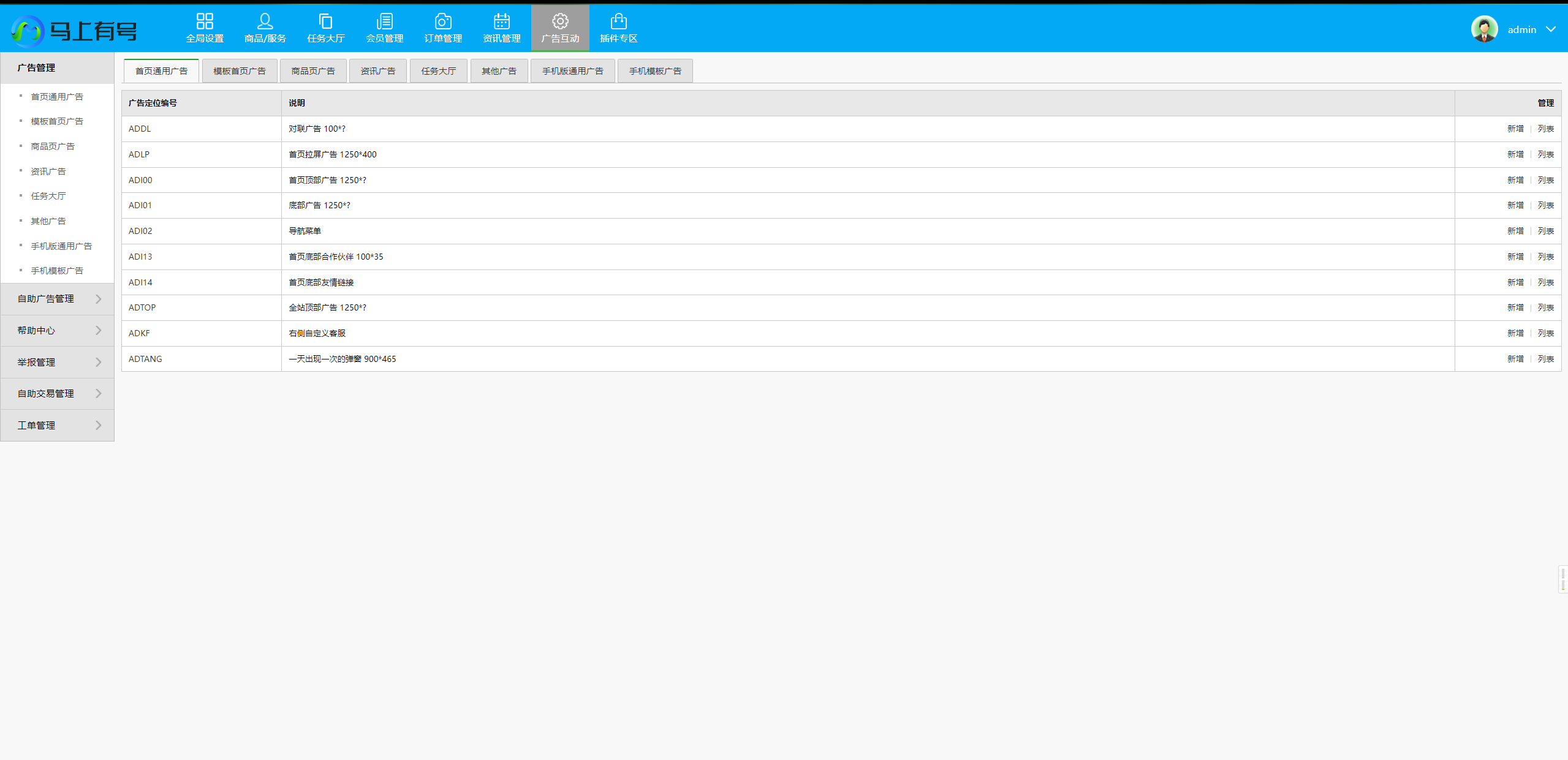This screenshot has height=760, width=1568.
Task: Expand the 帮助中心 sidebar section
Action: click(x=58, y=331)
